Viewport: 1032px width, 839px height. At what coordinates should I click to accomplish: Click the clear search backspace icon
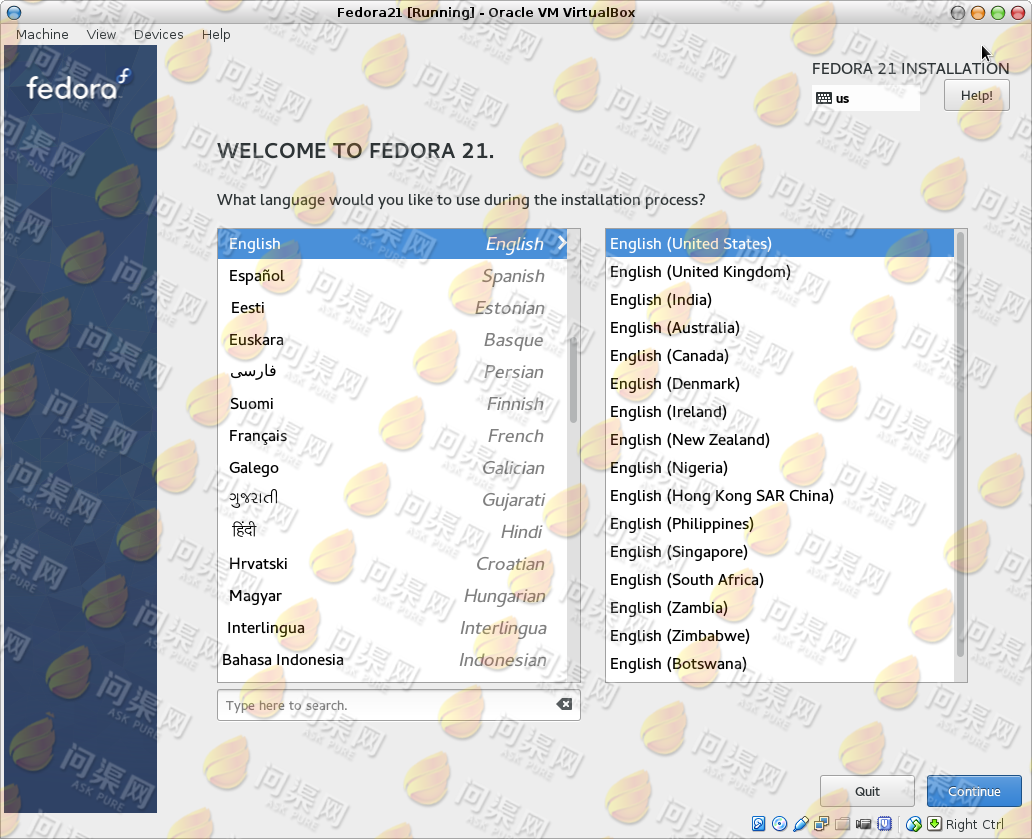click(x=564, y=704)
